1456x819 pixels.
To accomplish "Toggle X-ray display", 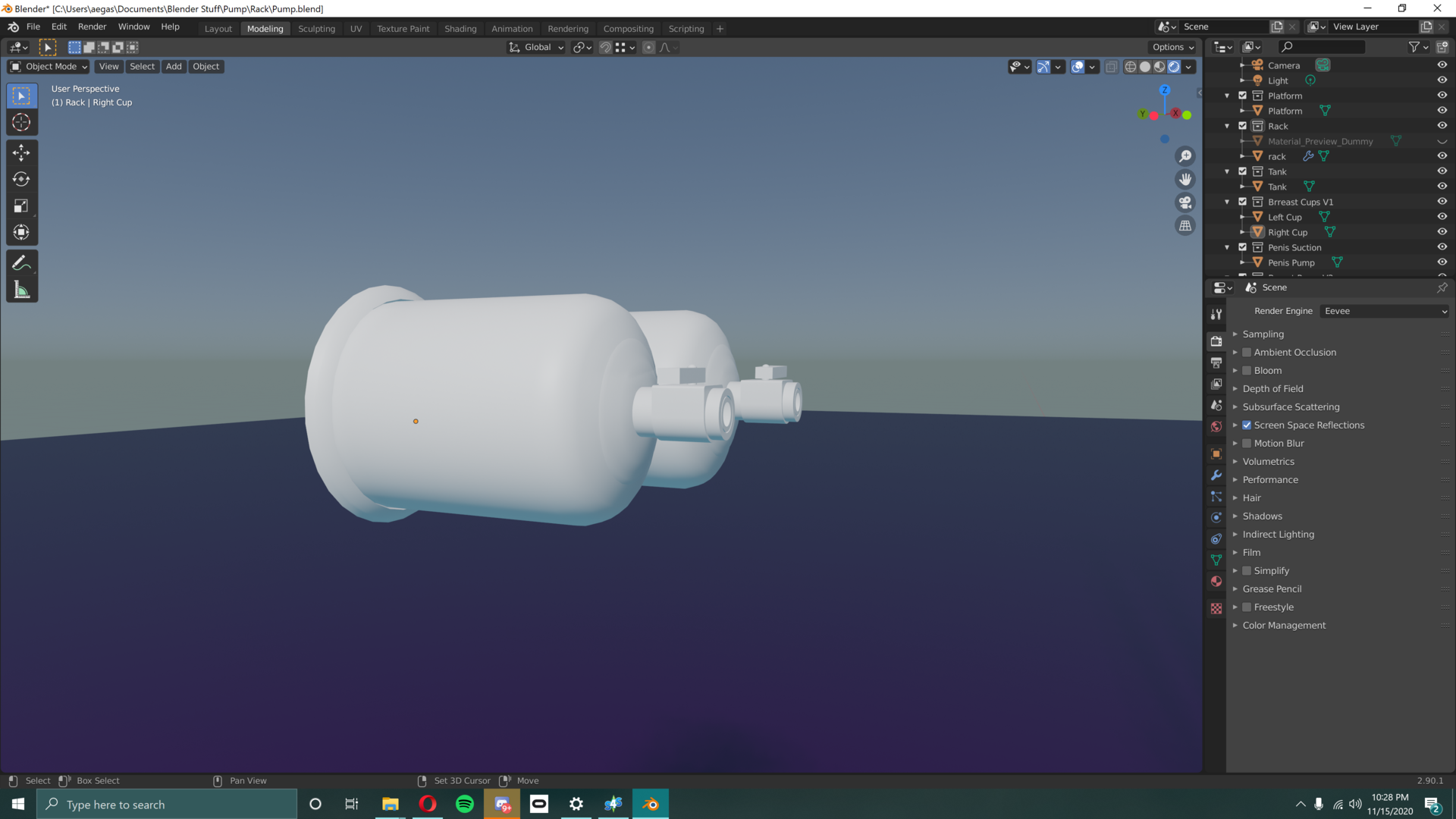I will click(1111, 67).
